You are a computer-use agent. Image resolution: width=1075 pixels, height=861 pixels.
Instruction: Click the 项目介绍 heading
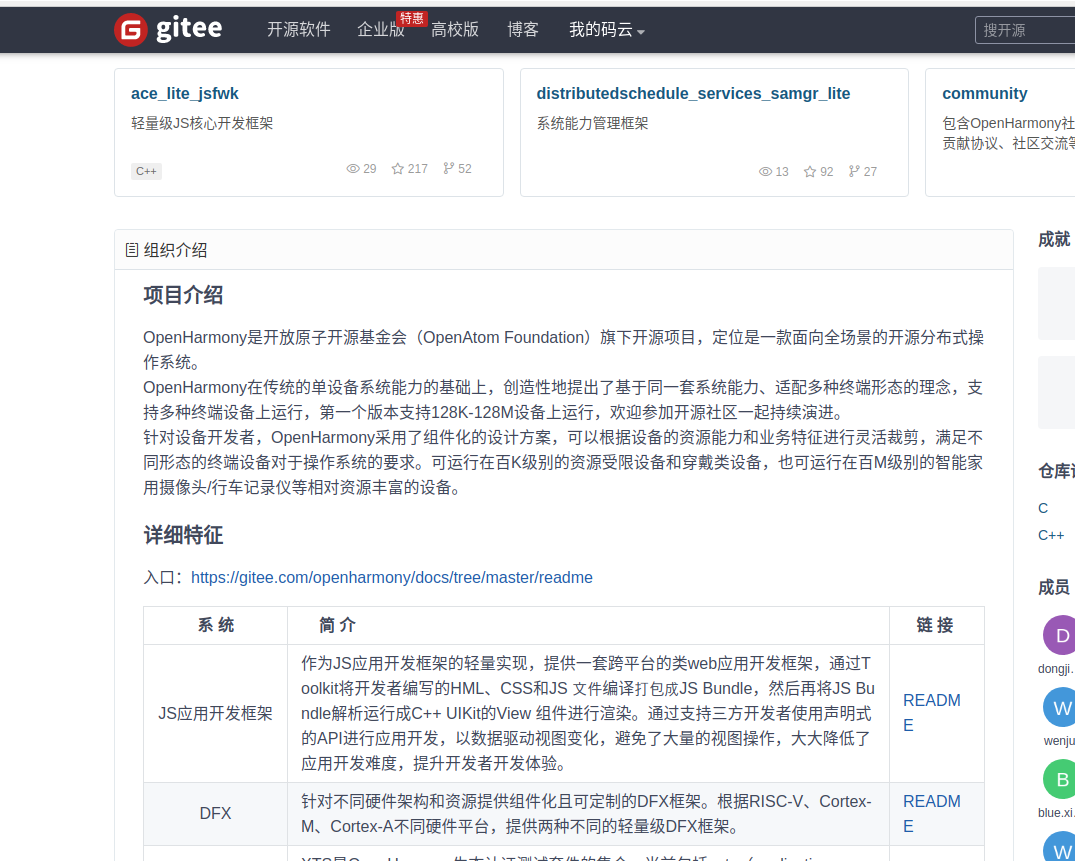click(183, 295)
